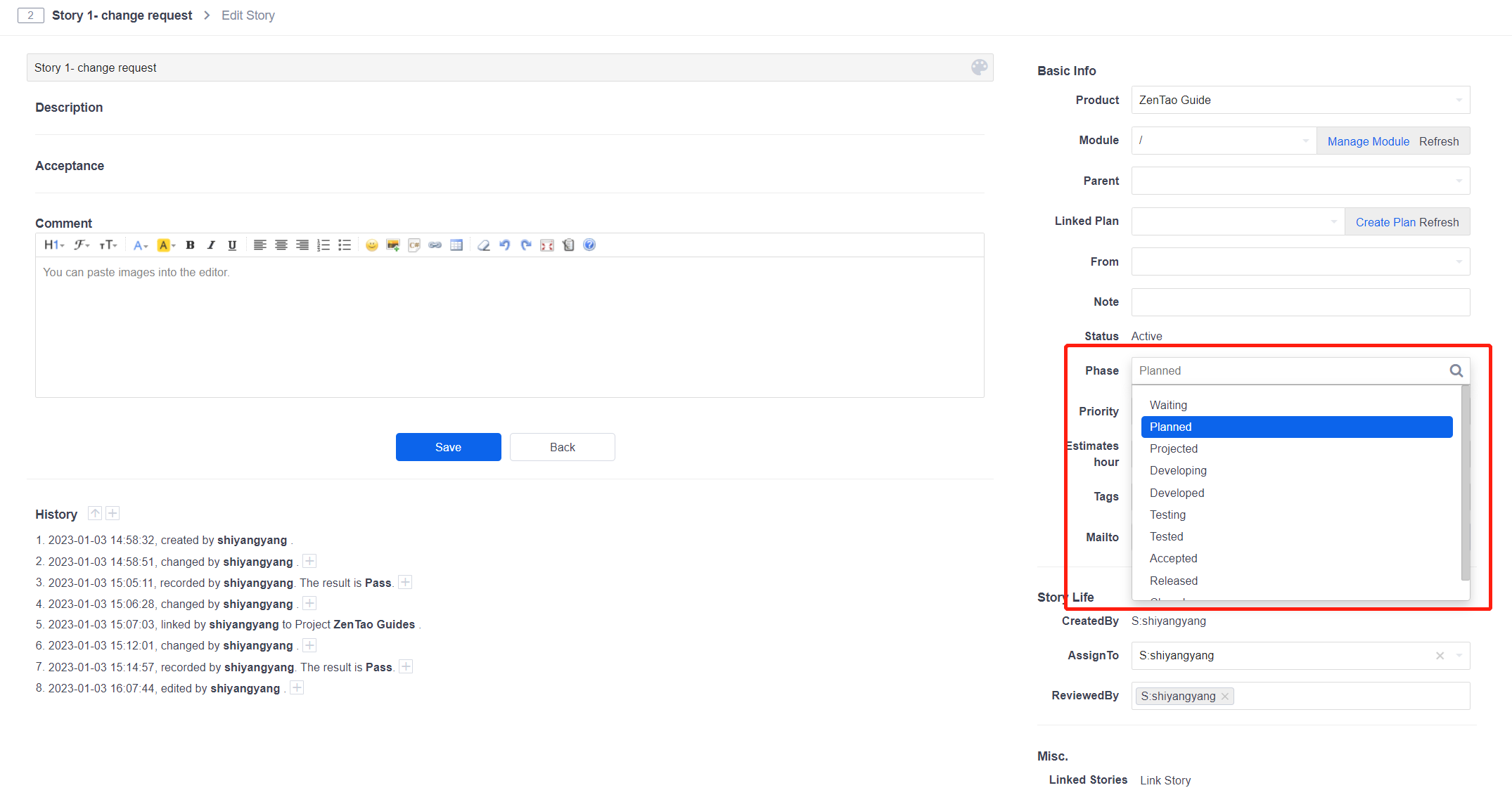The height and width of the screenshot is (802, 1512).
Task: Click the blue Save button
Action: pyautogui.click(x=448, y=447)
